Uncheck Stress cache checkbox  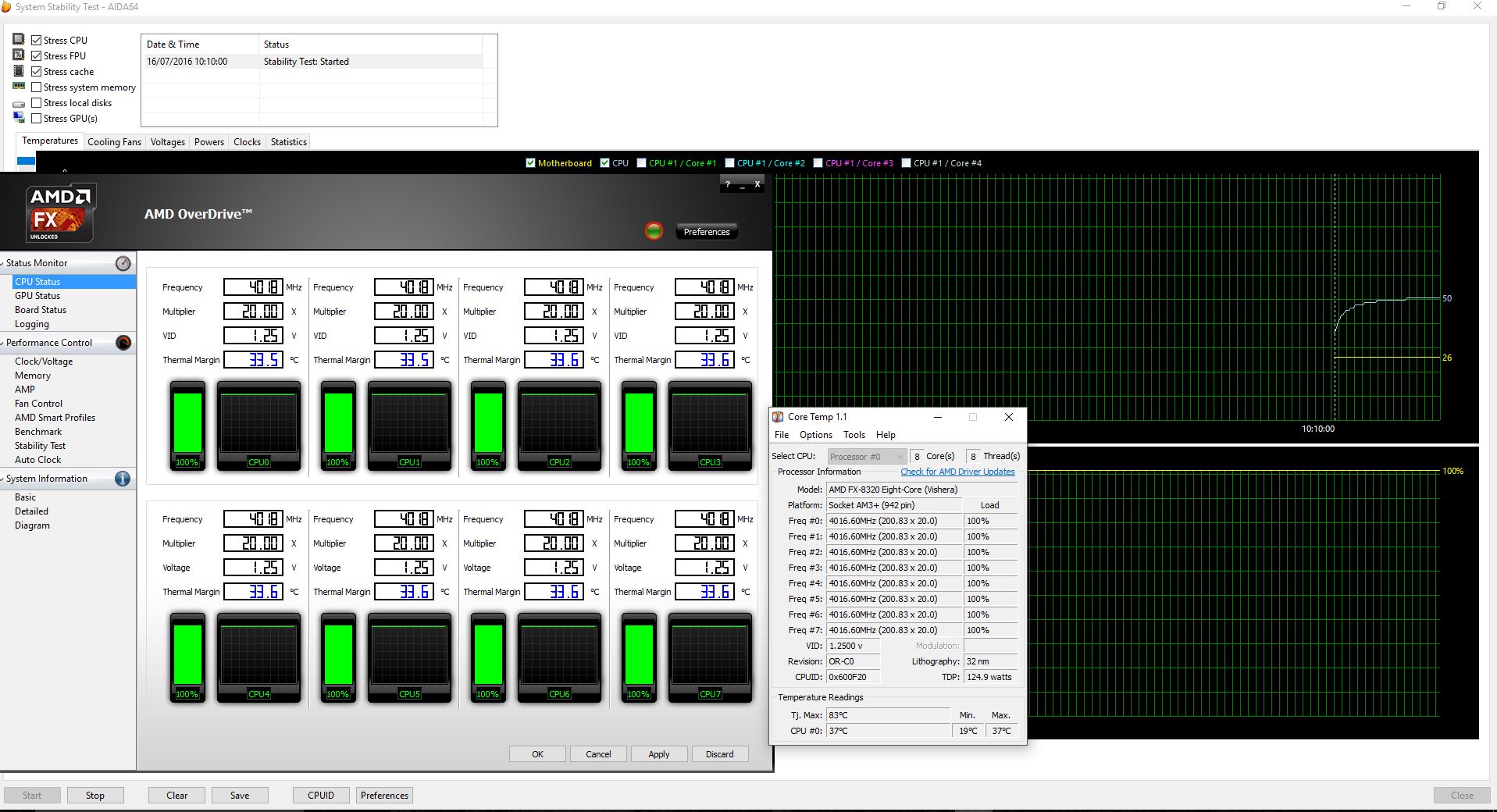tap(36, 71)
